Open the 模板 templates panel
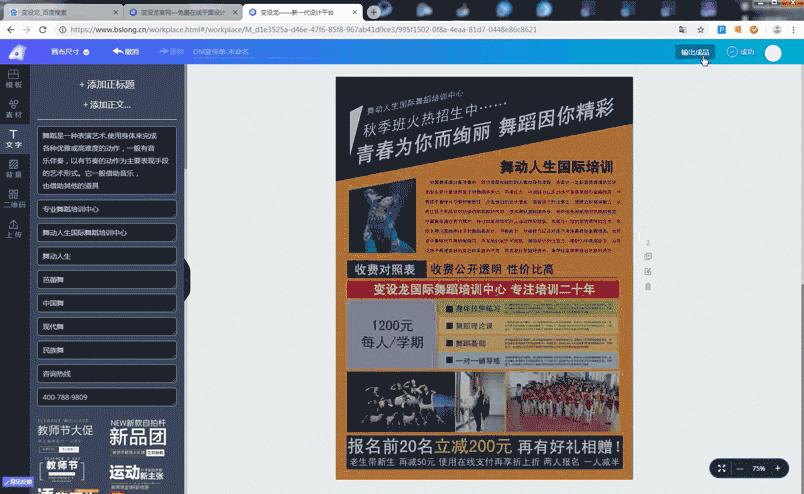Viewport: 804px width, 494px height. pos(13,79)
